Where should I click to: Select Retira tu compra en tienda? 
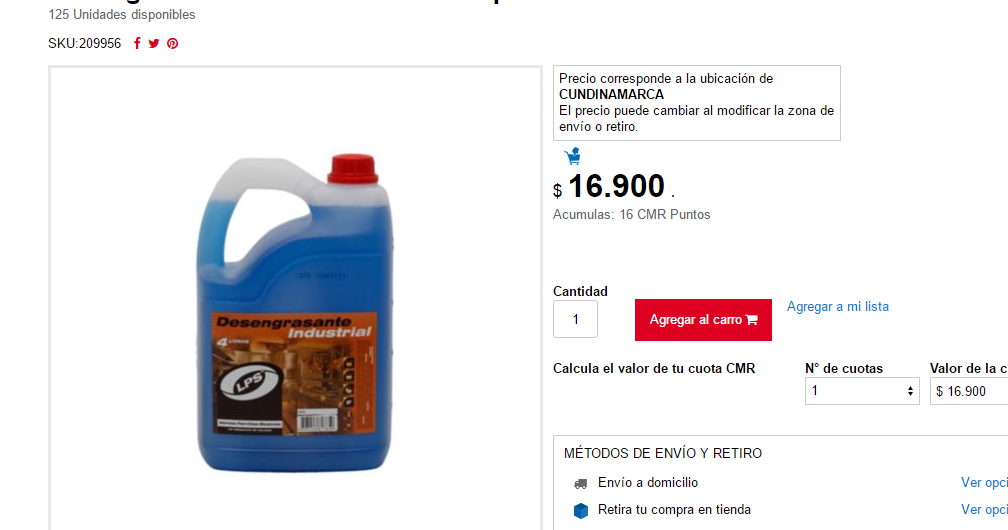674,509
